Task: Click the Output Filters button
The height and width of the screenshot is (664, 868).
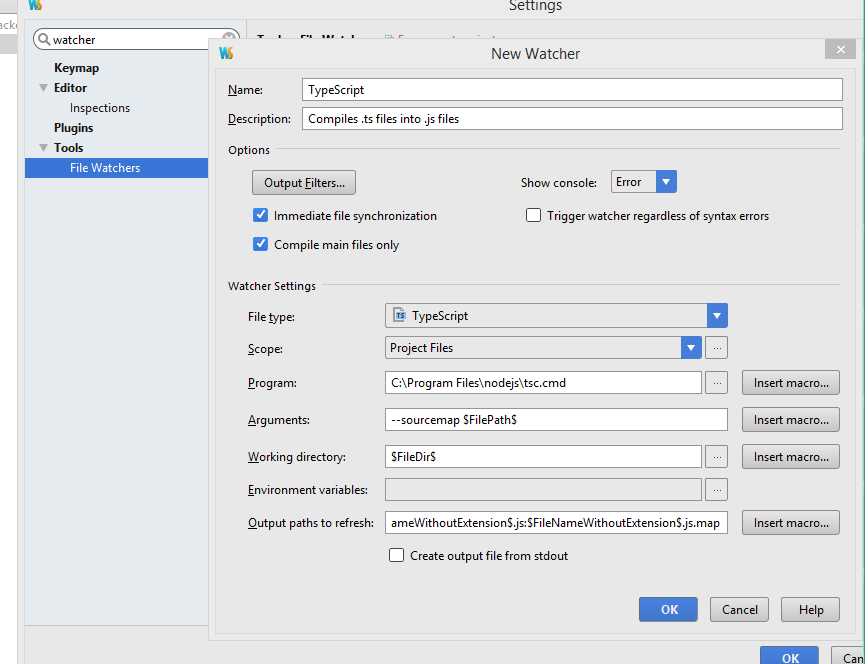Action: [x=304, y=183]
